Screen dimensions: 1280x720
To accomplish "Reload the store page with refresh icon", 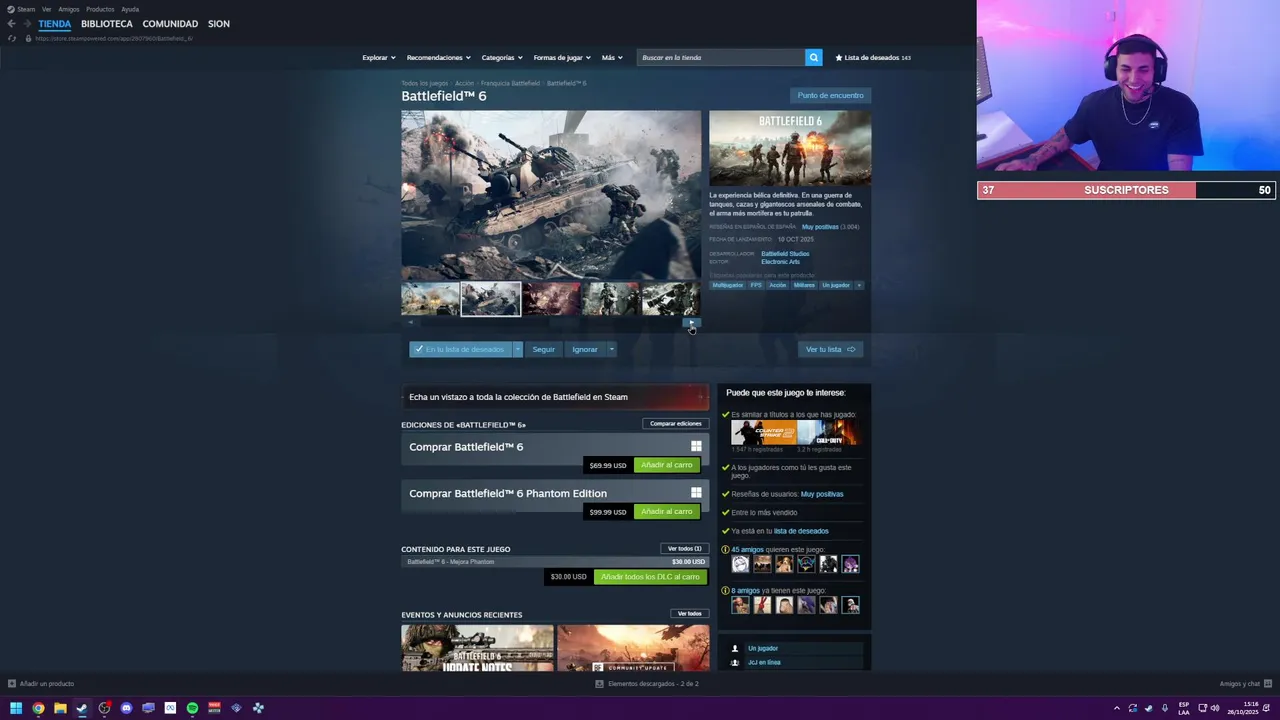I will tap(11, 38).
